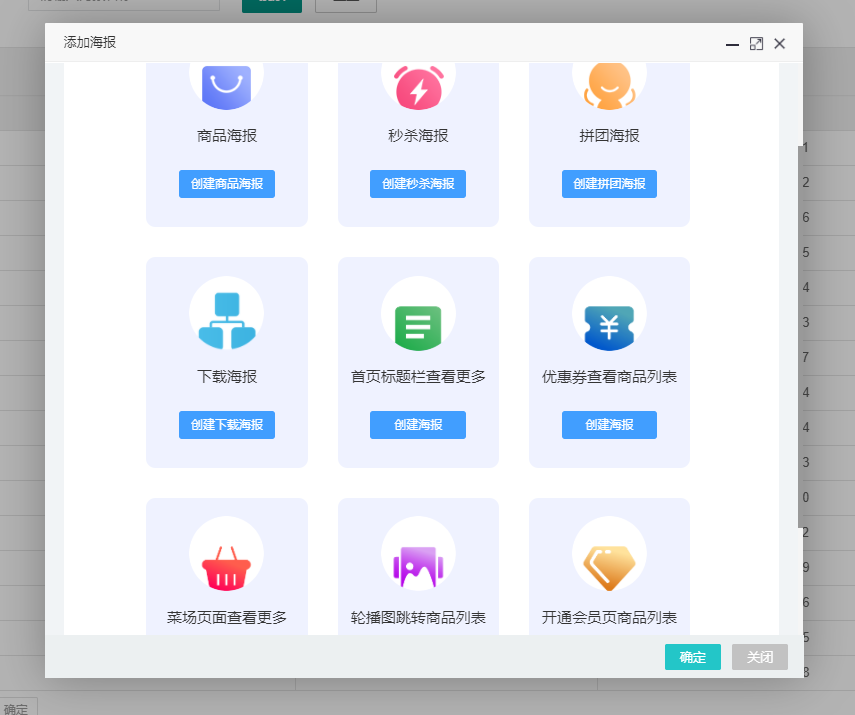Minimize the 添加海报 dialog

(x=732, y=44)
